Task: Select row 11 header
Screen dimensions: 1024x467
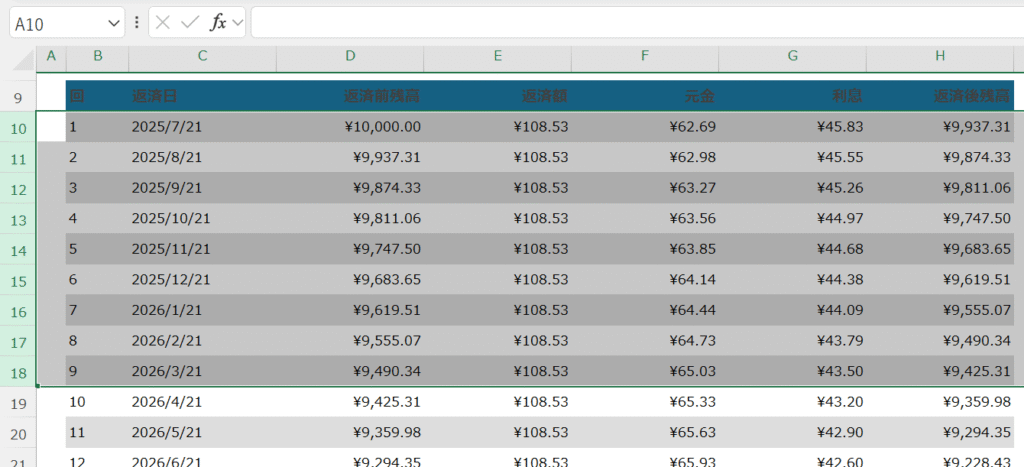Action: pos(18,159)
